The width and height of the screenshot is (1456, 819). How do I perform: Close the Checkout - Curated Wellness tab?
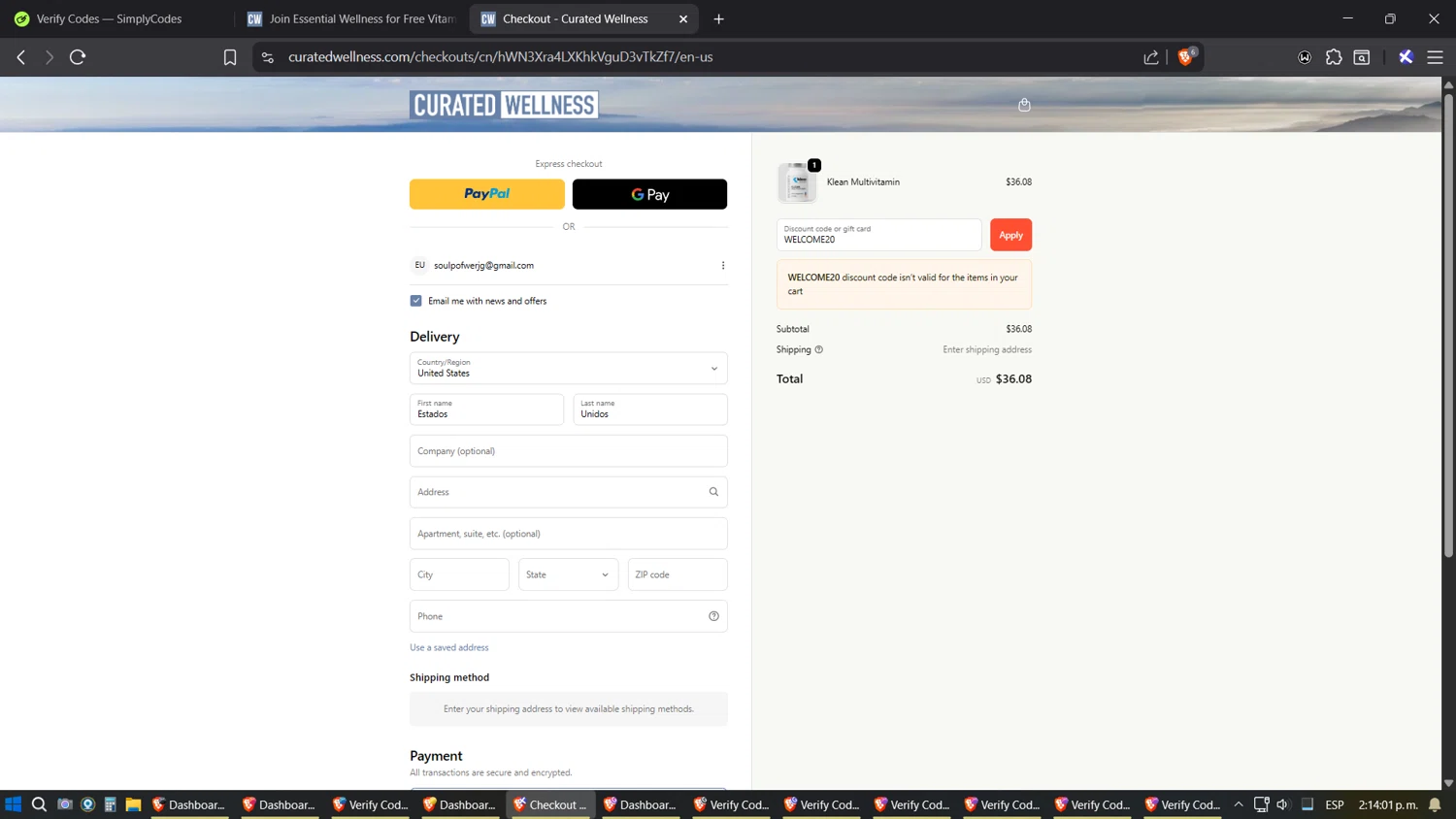click(x=683, y=18)
